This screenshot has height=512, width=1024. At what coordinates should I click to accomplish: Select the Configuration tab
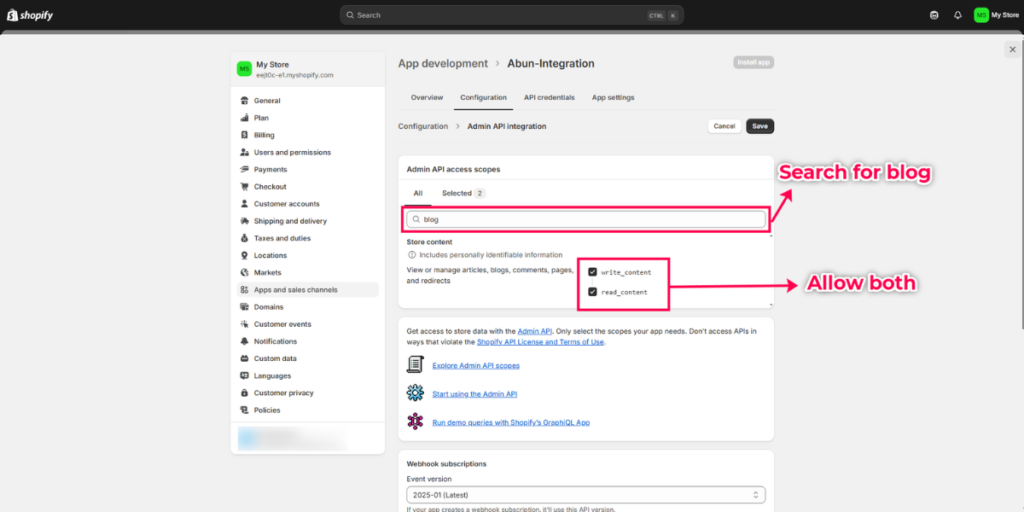(x=483, y=97)
